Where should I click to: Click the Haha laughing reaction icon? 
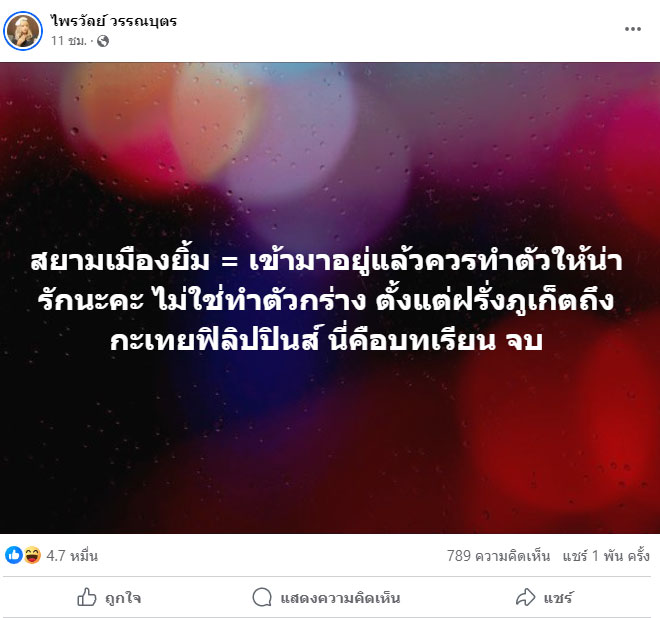pos(32,555)
